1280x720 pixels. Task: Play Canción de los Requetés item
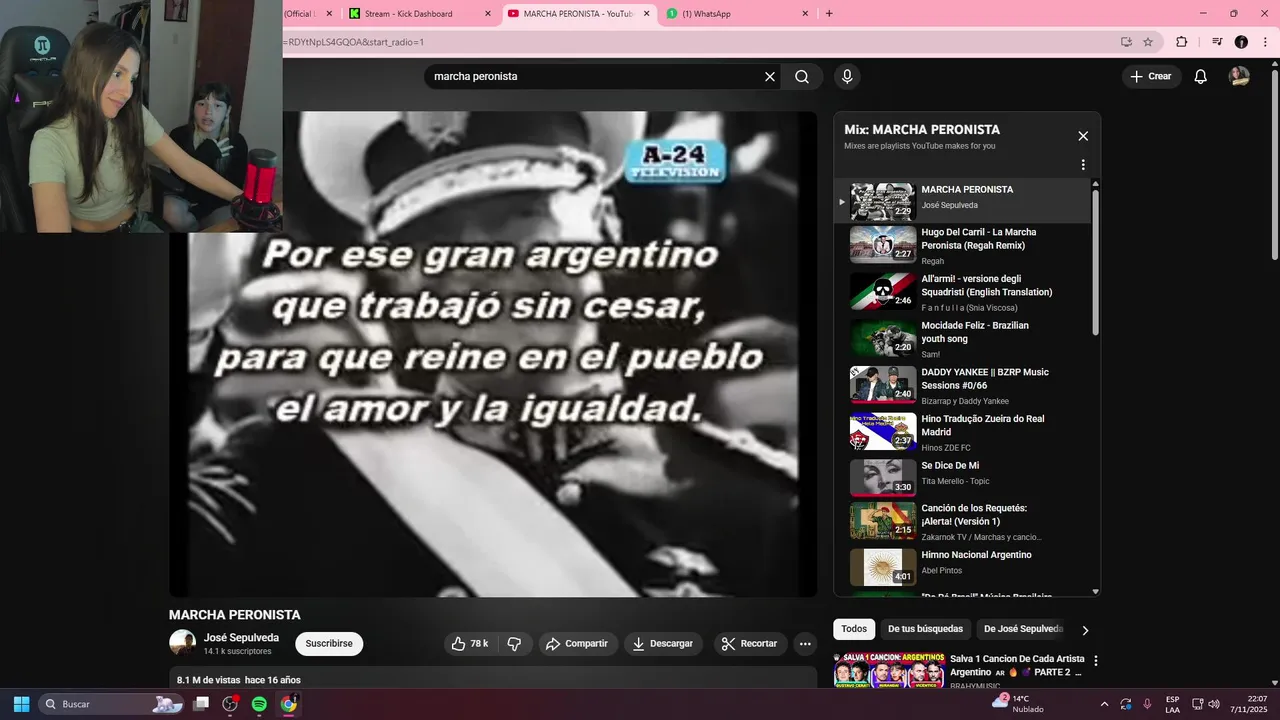(964, 521)
